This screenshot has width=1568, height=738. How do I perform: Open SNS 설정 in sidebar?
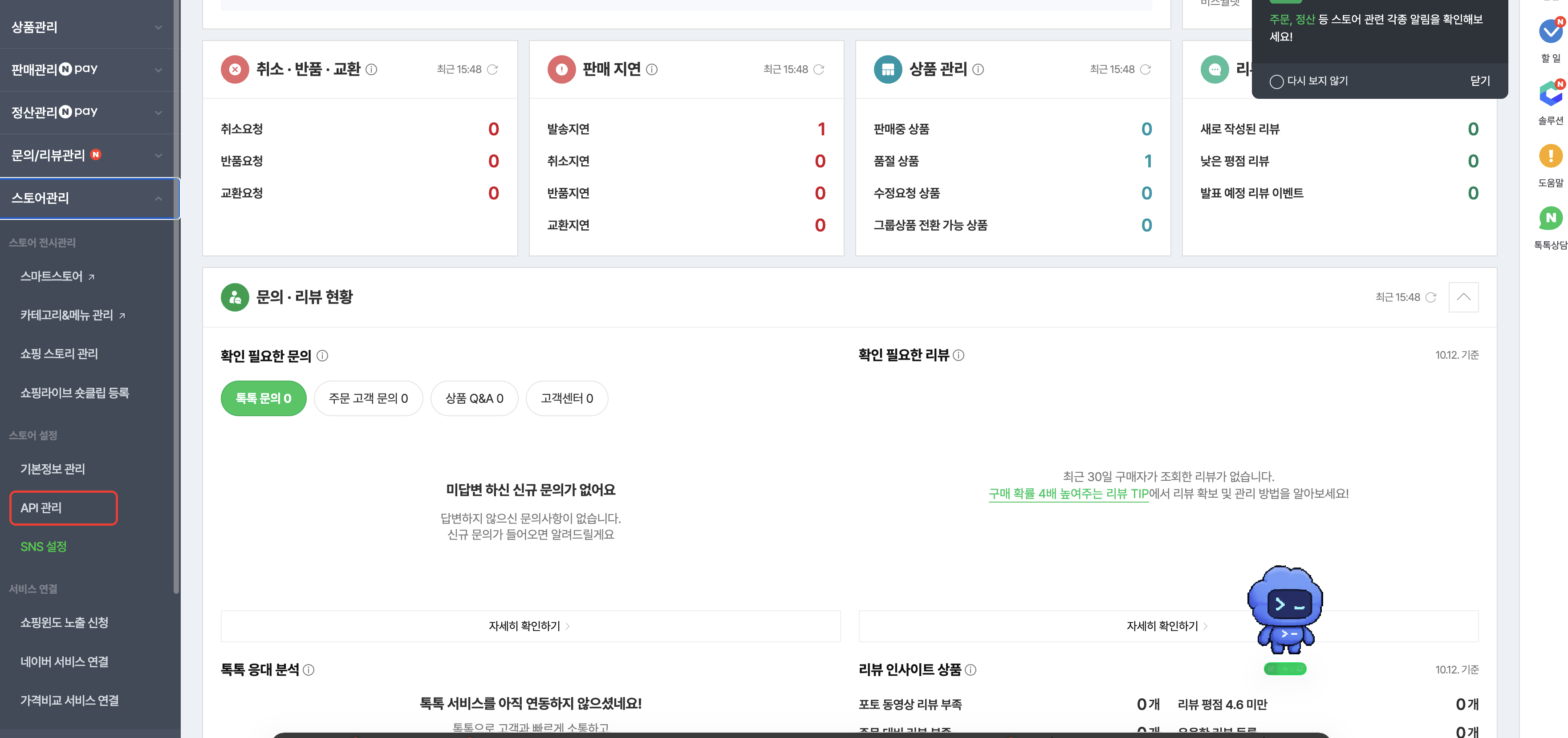(43, 546)
